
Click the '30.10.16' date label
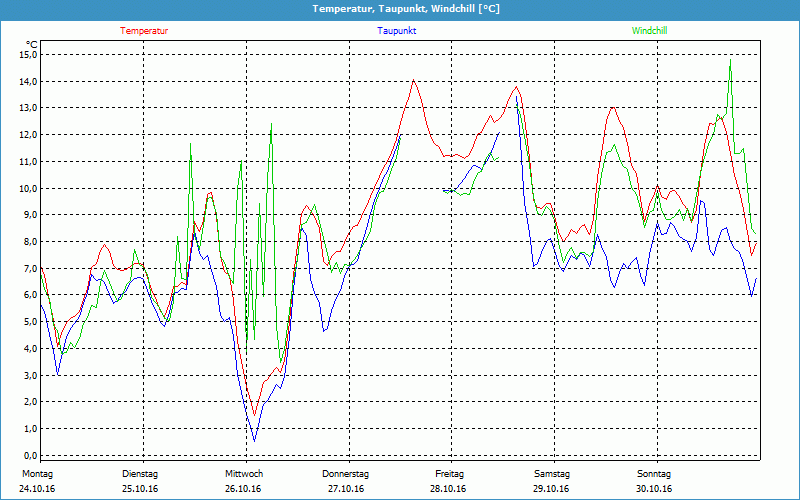pos(654,489)
